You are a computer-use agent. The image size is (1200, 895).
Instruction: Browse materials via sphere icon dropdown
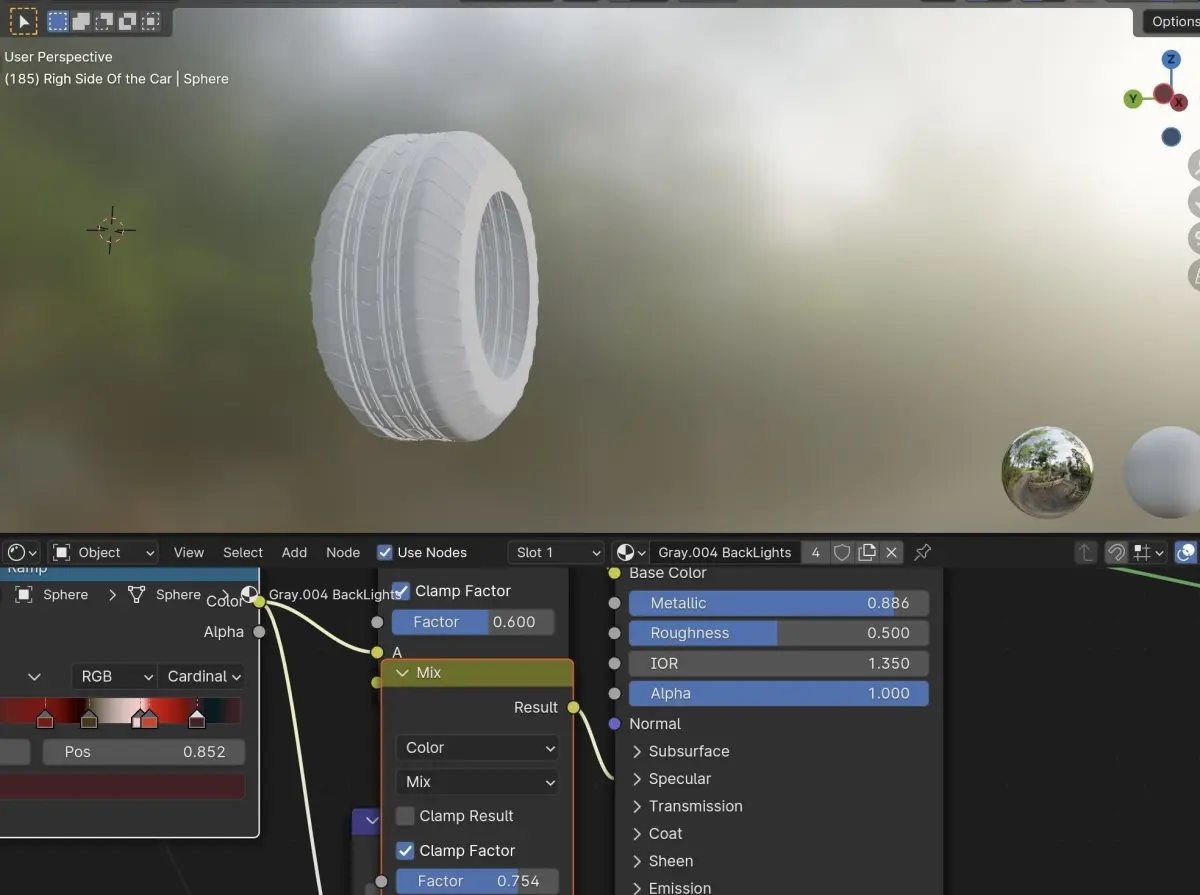[630, 552]
